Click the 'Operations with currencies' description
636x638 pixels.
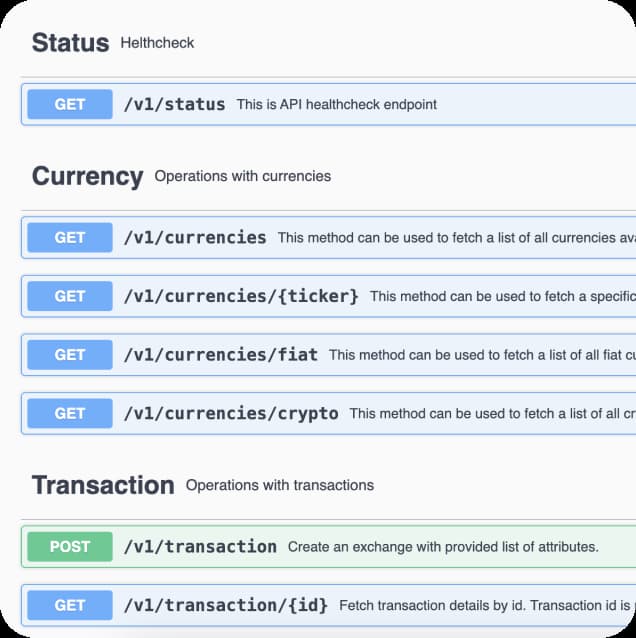click(x=242, y=176)
